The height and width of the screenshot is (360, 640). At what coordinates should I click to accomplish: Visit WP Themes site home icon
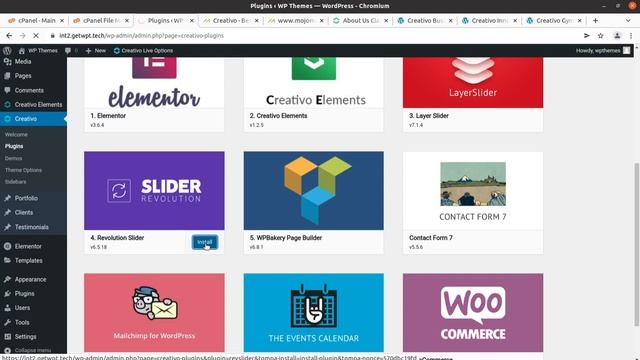(x=22, y=51)
